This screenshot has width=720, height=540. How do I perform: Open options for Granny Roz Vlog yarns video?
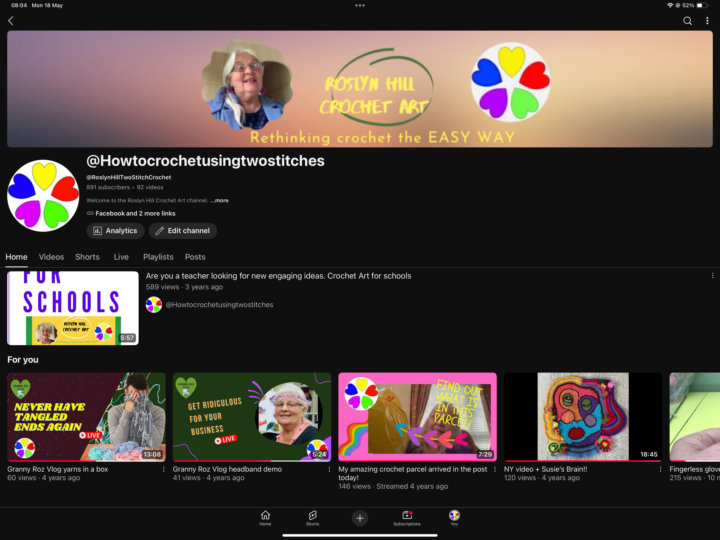click(x=163, y=469)
